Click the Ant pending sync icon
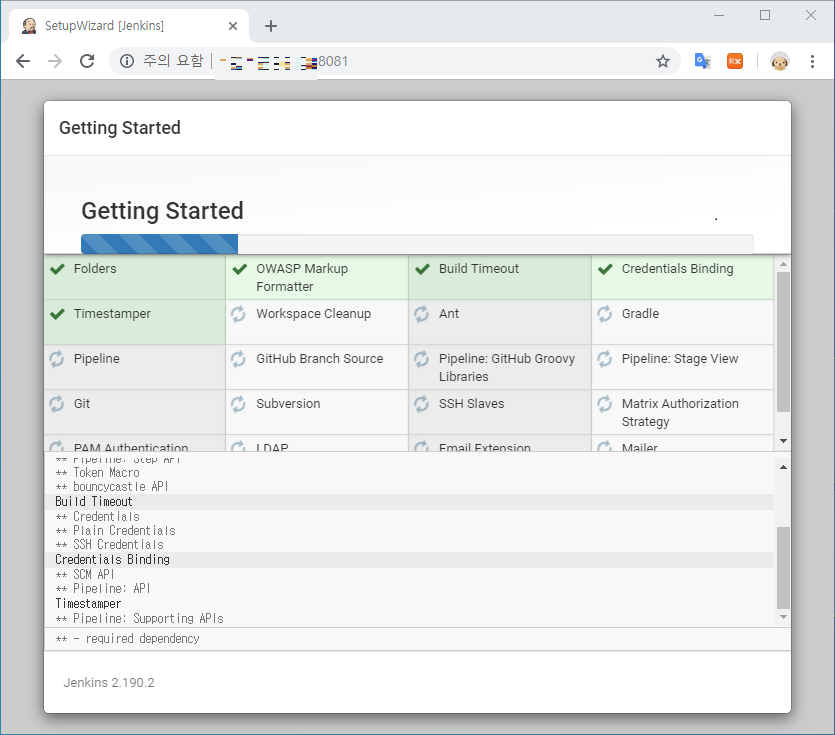This screenshot has height=735, width=835. 421,314
